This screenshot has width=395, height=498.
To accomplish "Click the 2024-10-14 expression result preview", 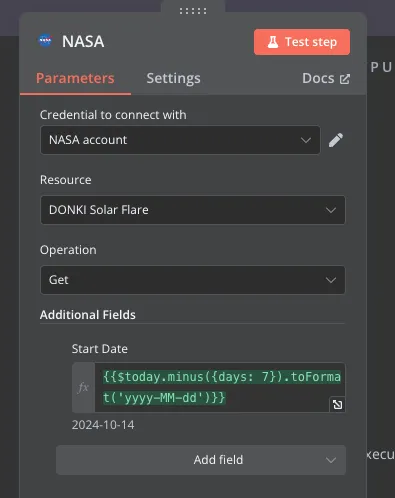I will [103, 425].
